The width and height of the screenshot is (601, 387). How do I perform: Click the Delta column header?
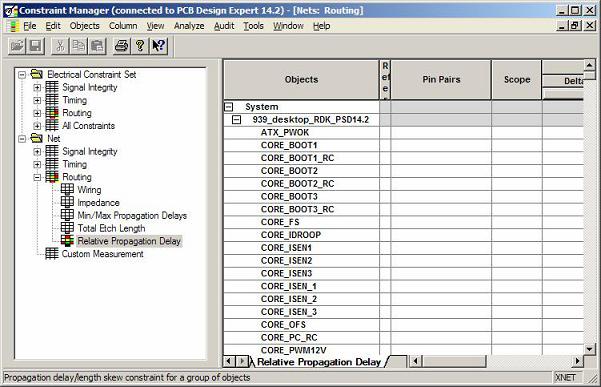[x=563, y=81]
